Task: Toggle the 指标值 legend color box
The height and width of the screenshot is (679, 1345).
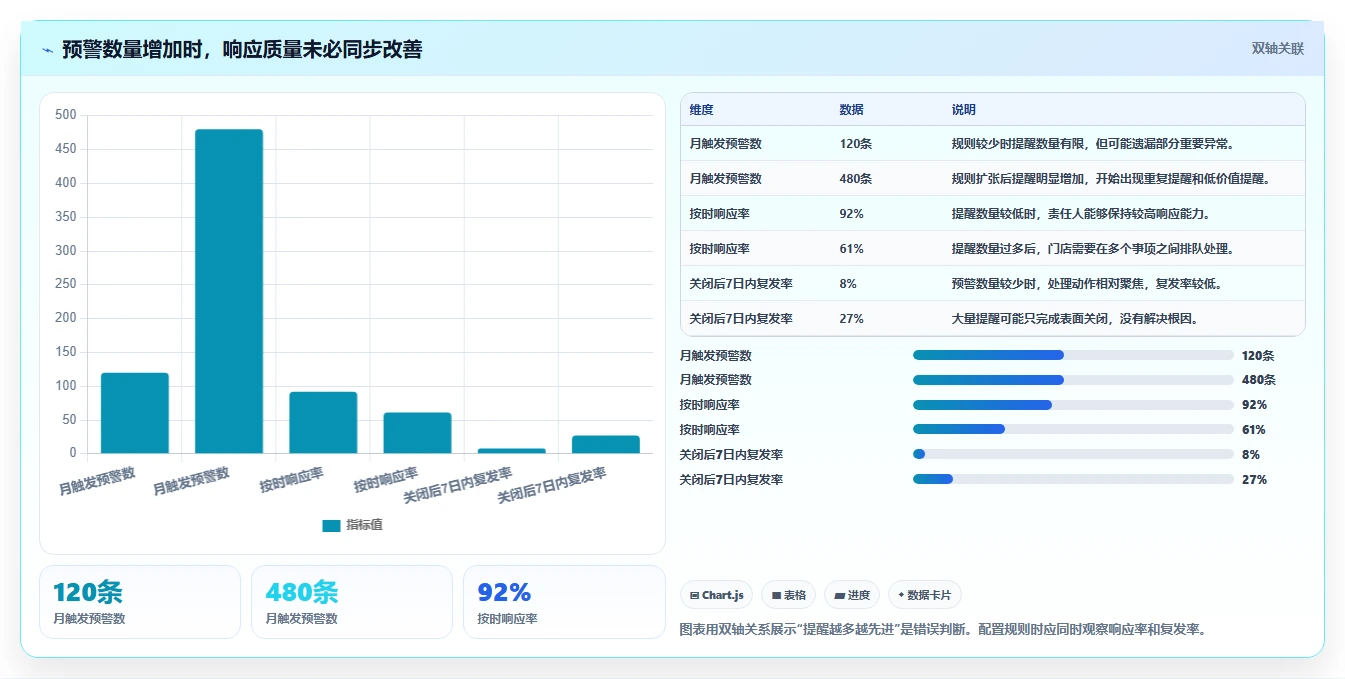Action: click(331, 526)
